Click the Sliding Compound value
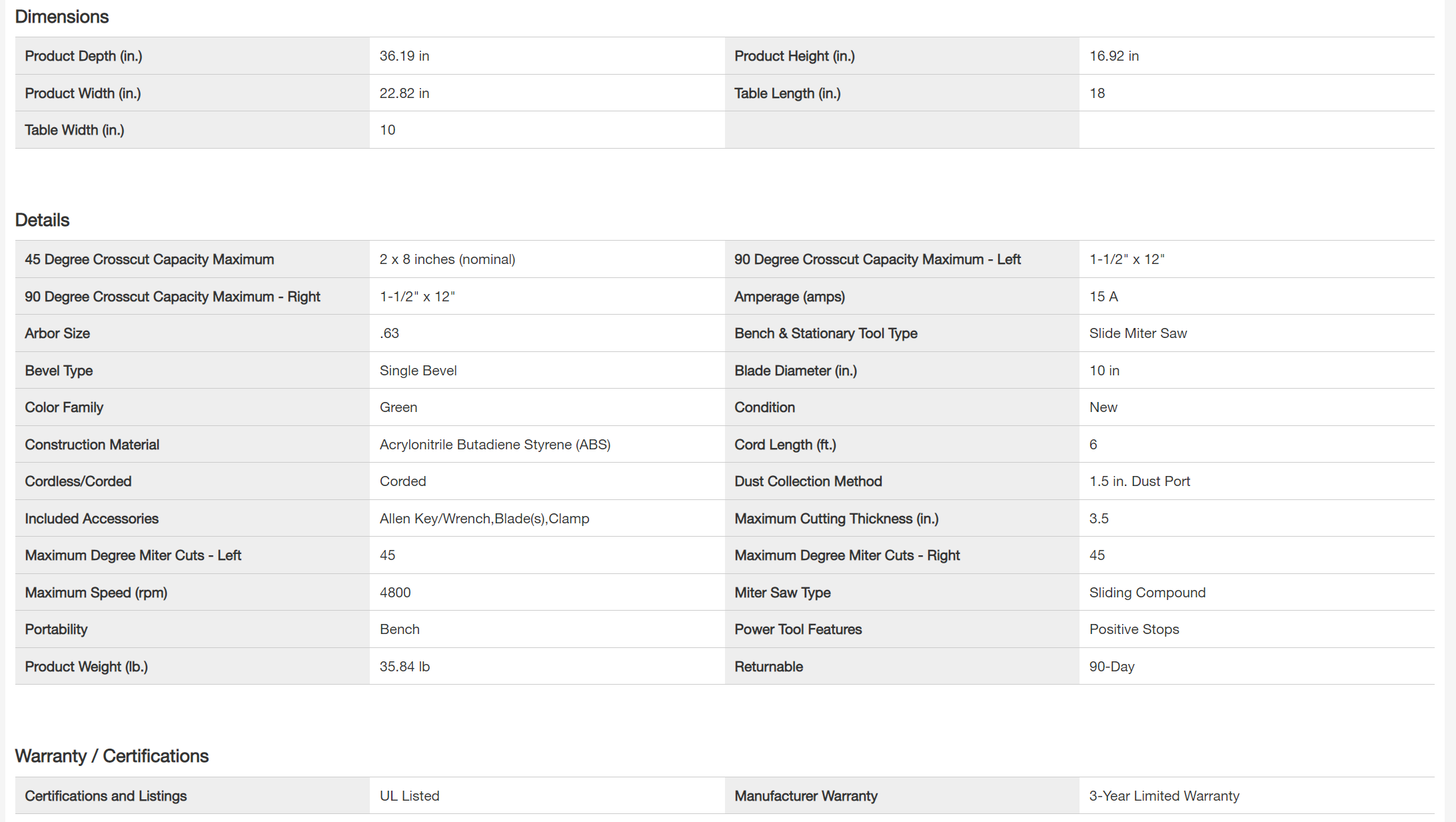The image size is (1456, 822). click(1147, 593)
